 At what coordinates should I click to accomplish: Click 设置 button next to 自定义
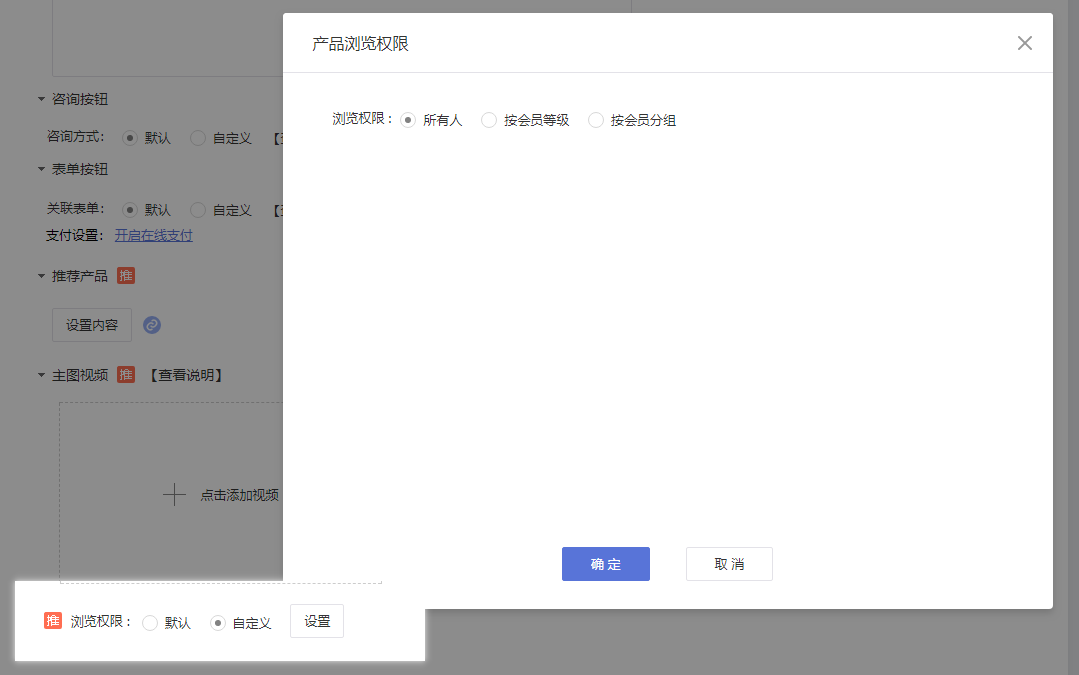(317, 621)
